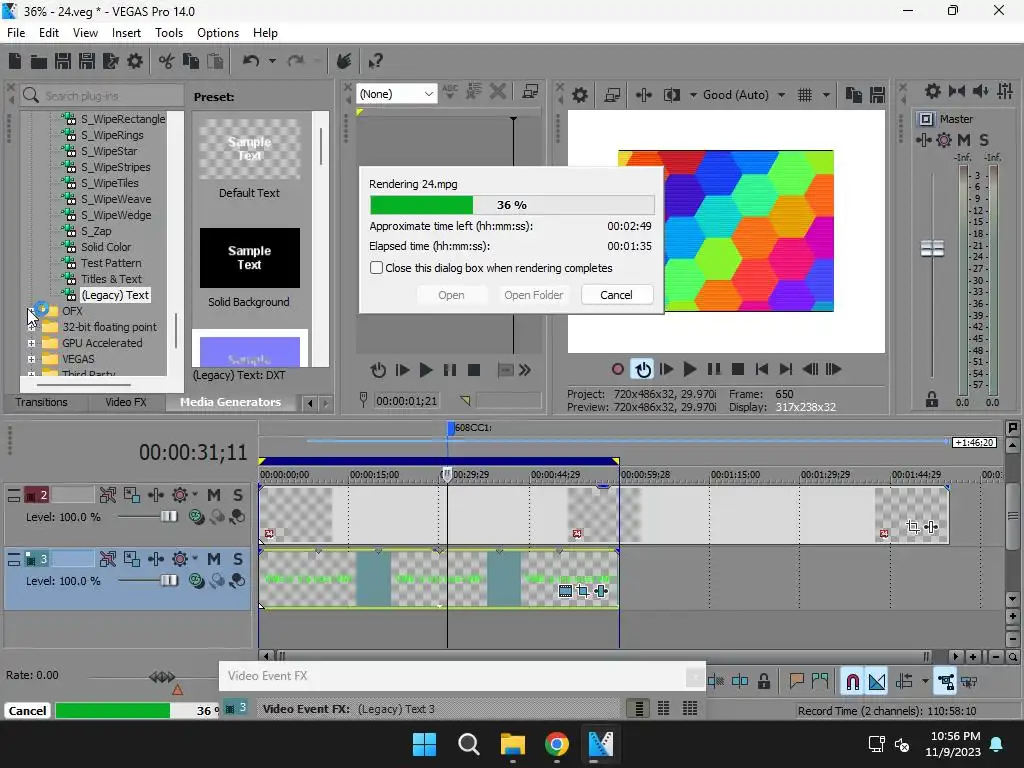Select Titles & Text in plug-in list
The height and width of the screenshot is (768, 1024).
111,279
